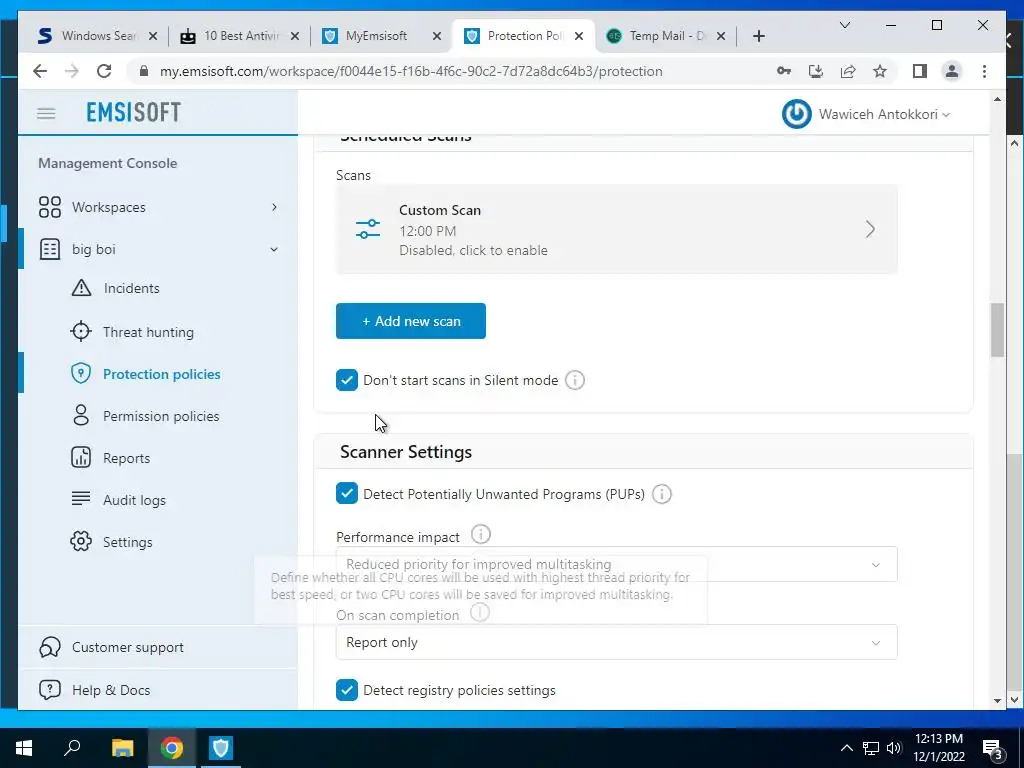Click the Reports chart icon
This screenshot has height=768, width=1024.
click(81, 457)
